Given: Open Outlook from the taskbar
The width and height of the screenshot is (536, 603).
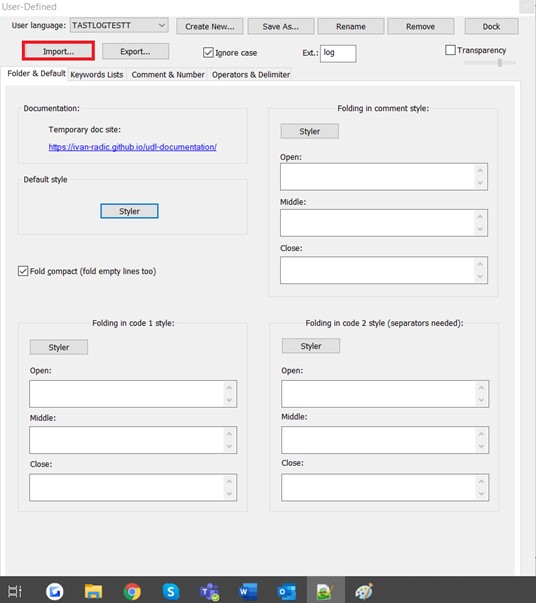Looking at the screenshot, I should pos(287,591).
